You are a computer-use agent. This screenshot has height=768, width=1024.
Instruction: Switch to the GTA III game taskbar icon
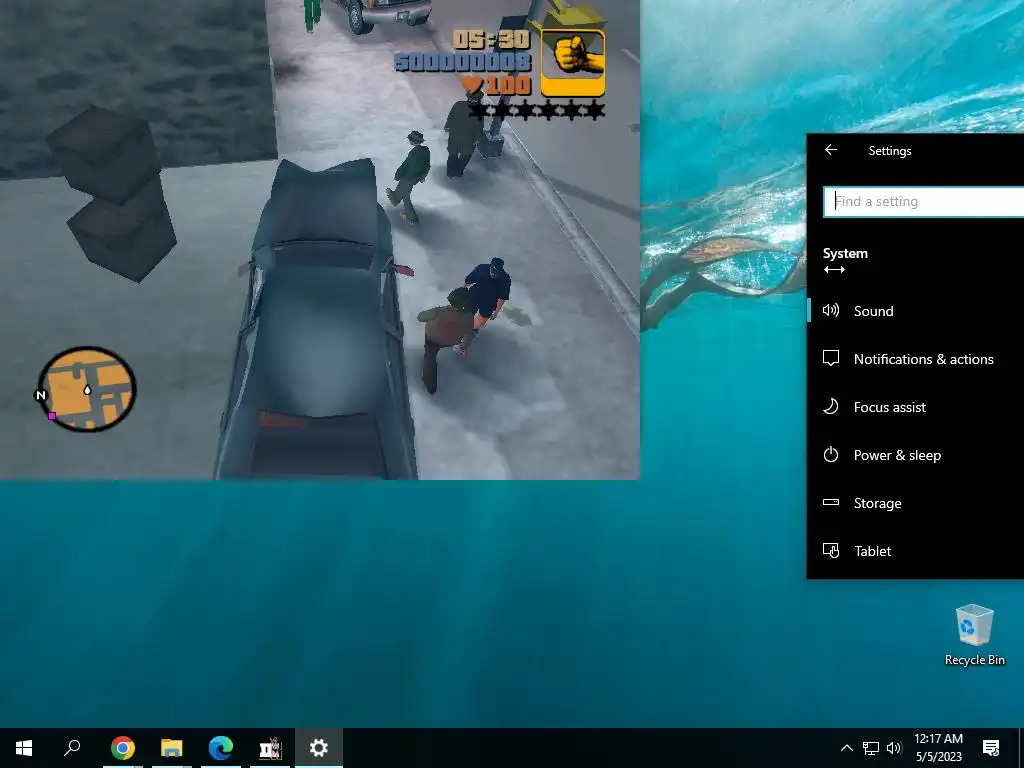[x=270, y=748]
